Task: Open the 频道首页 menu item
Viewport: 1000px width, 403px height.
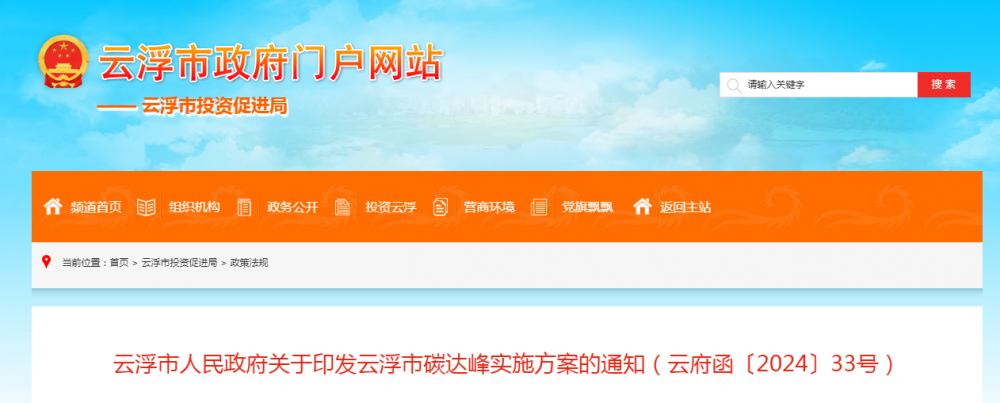Action: click(x=96, y=207)
